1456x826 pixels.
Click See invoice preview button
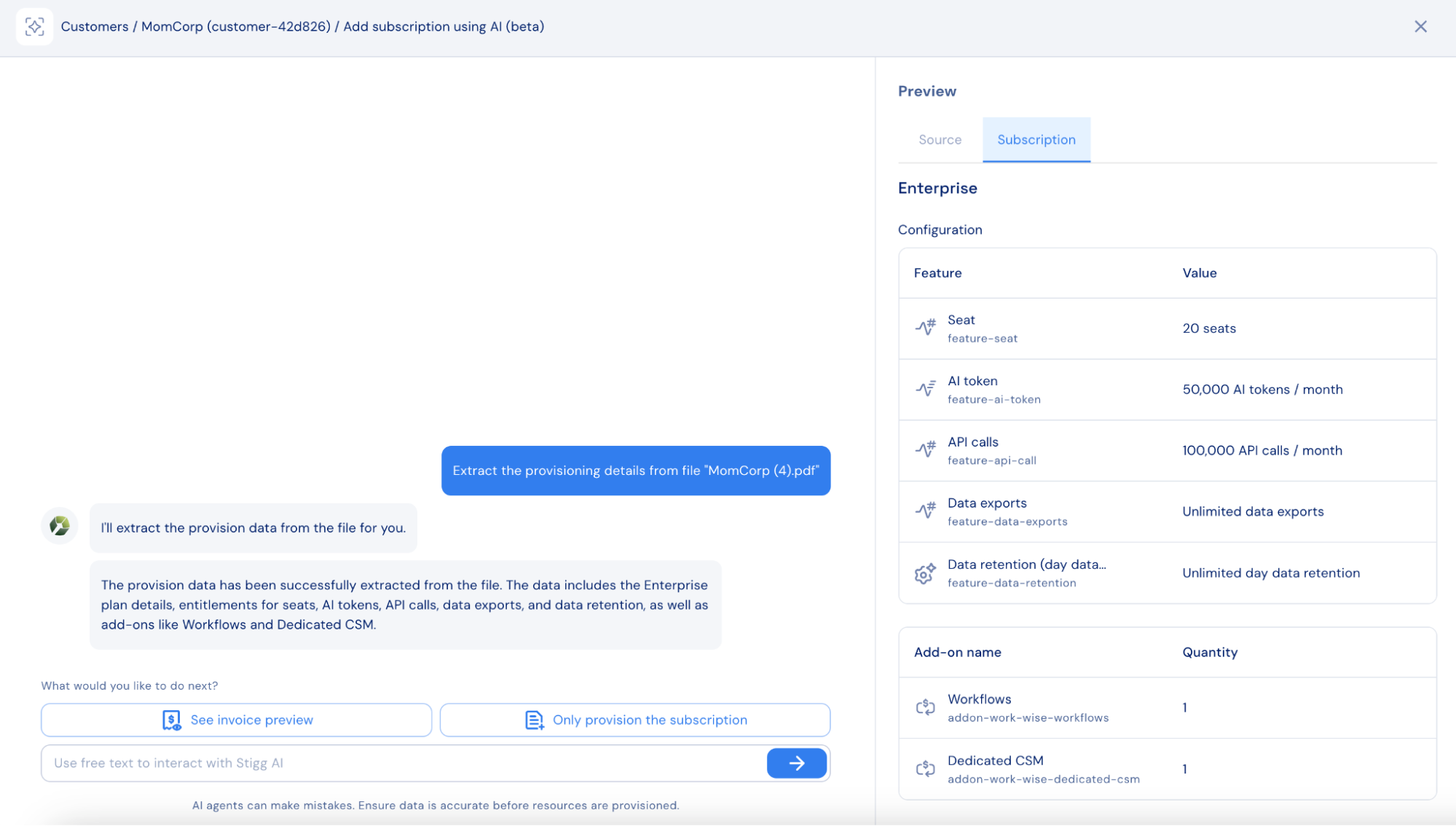[236, 720]
